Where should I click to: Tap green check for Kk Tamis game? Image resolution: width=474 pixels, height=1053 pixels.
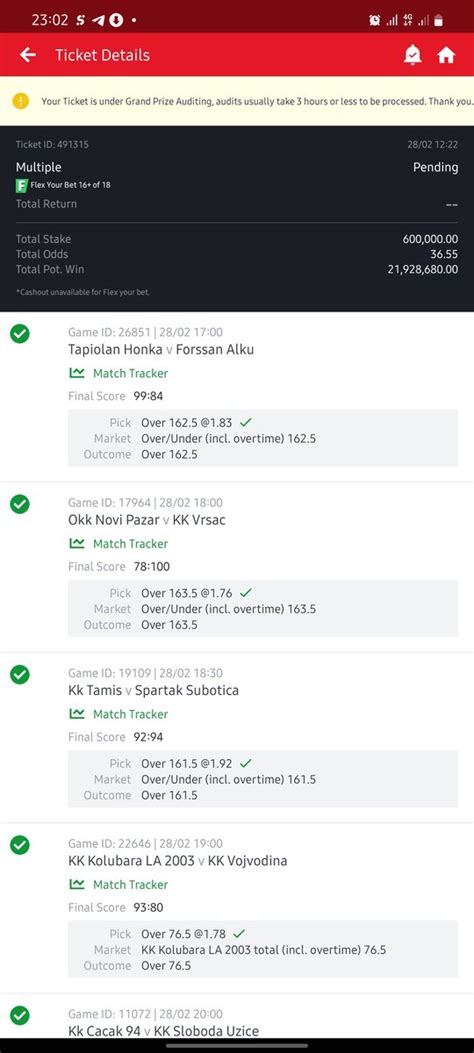(20, 674)
